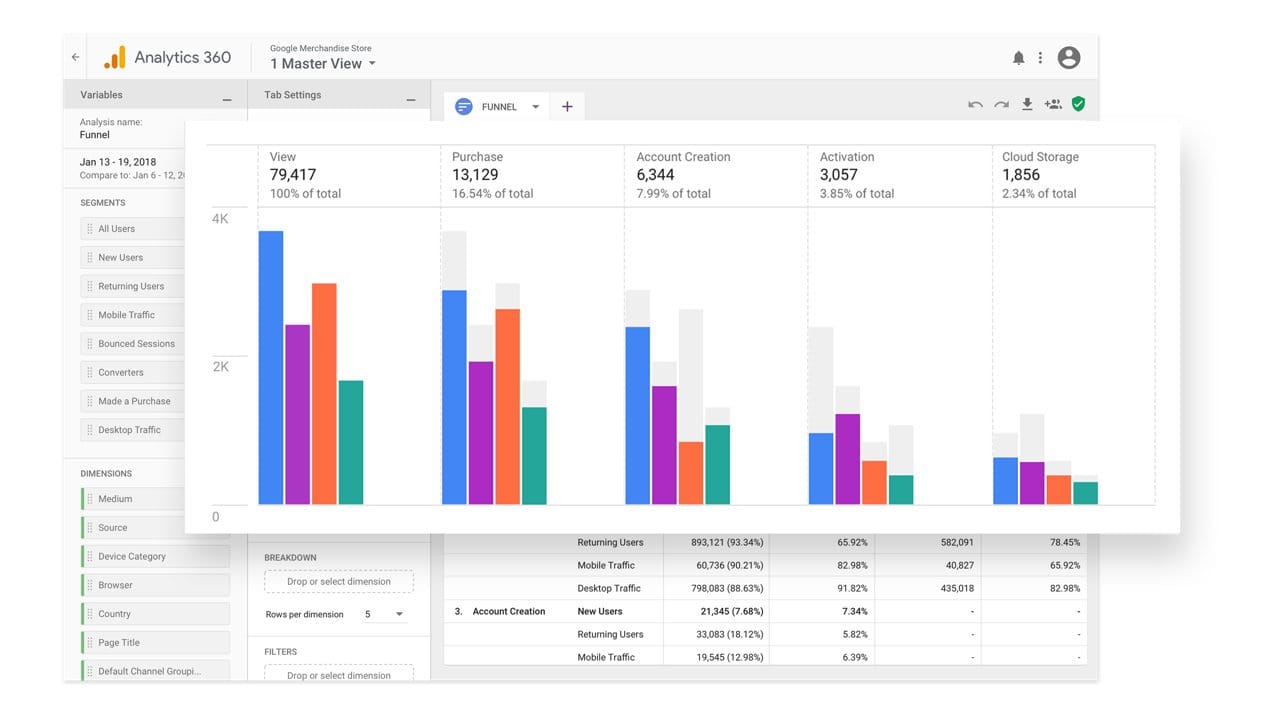Select the Browser dimension
The image size is (1280, 720).
click(155, 585)
